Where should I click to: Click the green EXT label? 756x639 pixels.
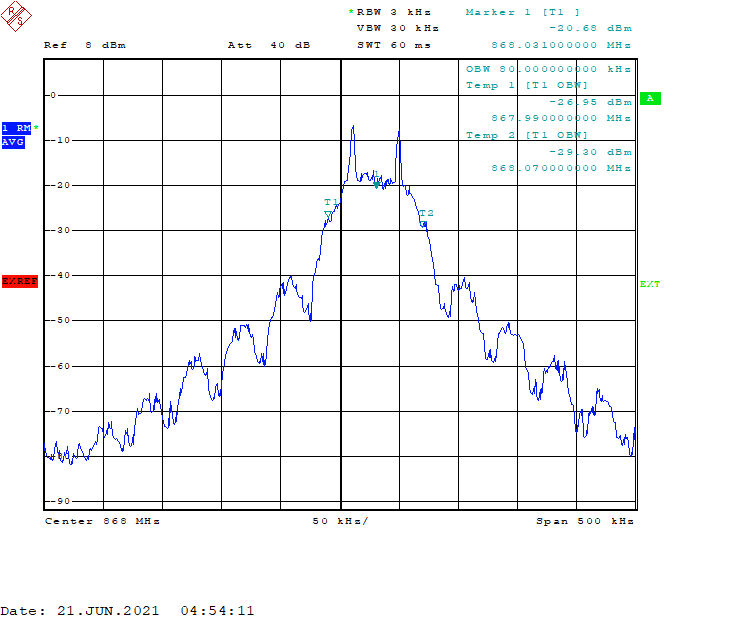(649, 284)
